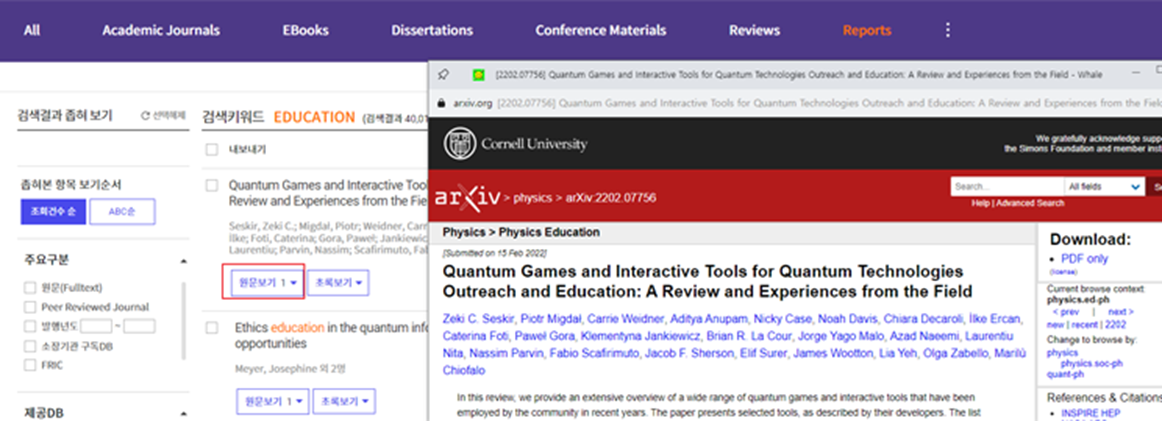This screenshot has height=421, width=1162.
Task: Sort by 조회건수 순 button
Action: click(53, 211)
